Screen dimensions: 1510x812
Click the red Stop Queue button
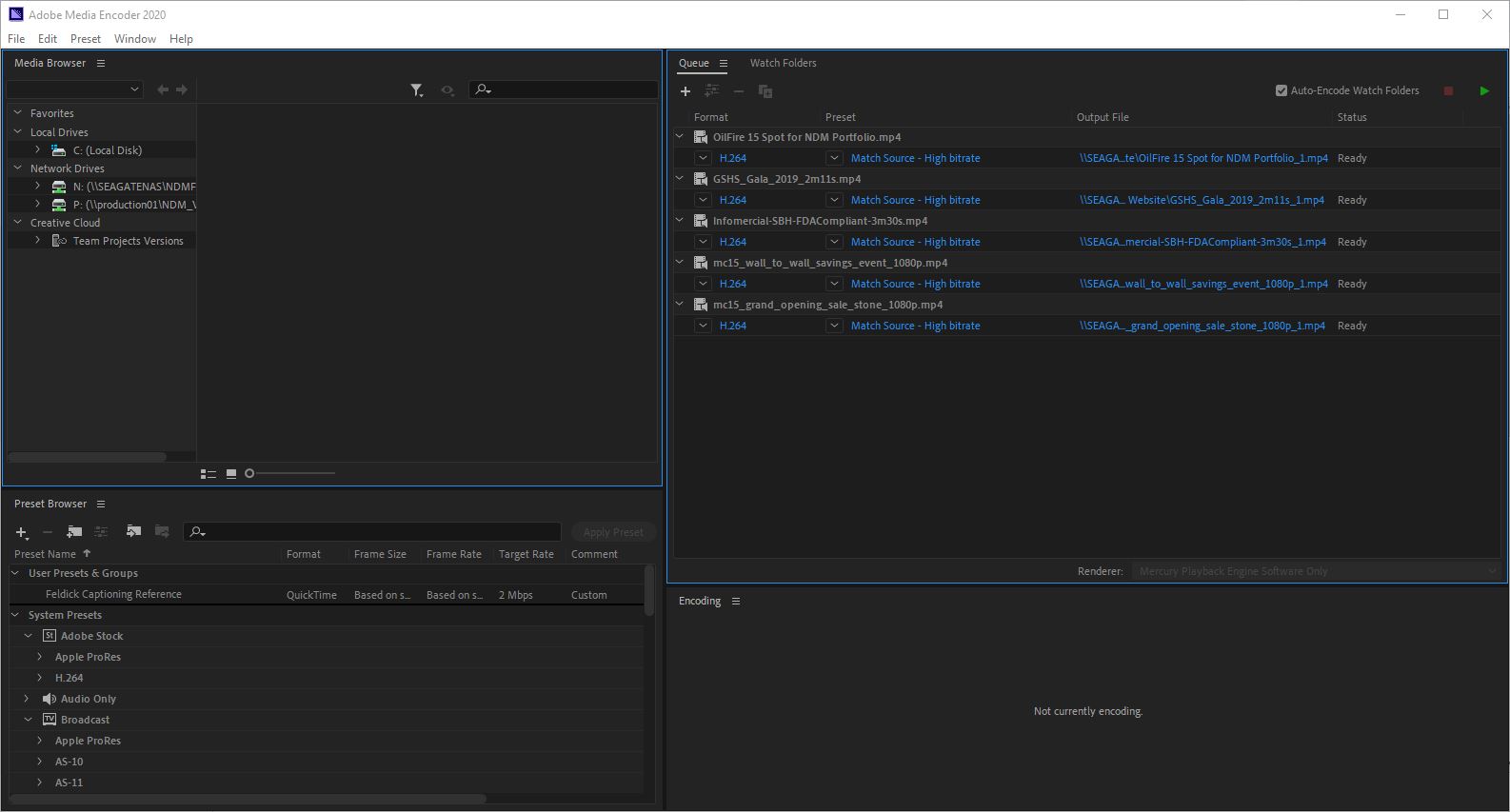click(1448, 91)
